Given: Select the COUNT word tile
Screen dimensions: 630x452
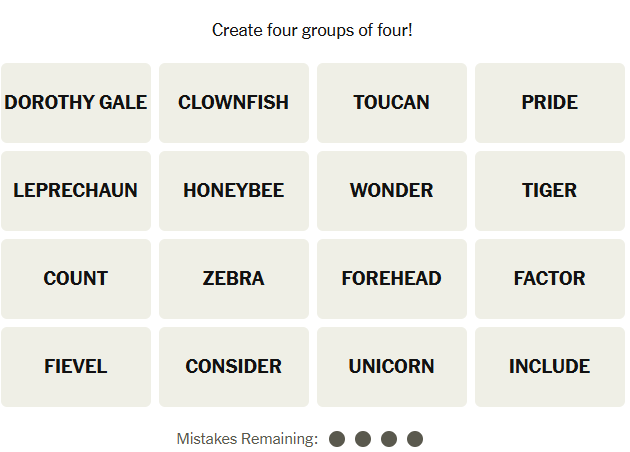Looking at the screenshot, I should (76, 279).
